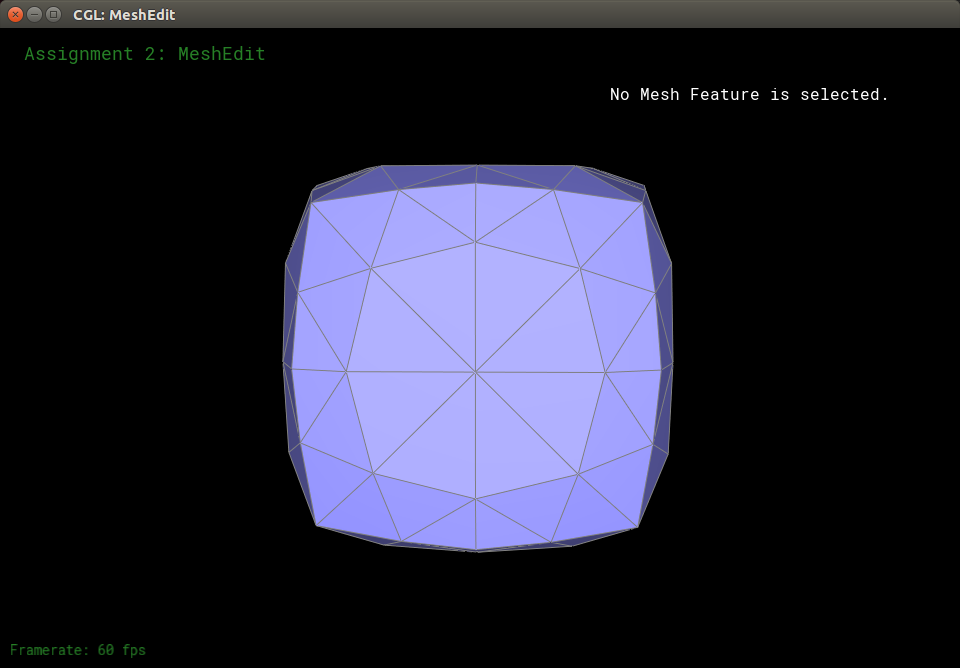
Task: Close the MeshEdit window
Action: click(15, 14)
